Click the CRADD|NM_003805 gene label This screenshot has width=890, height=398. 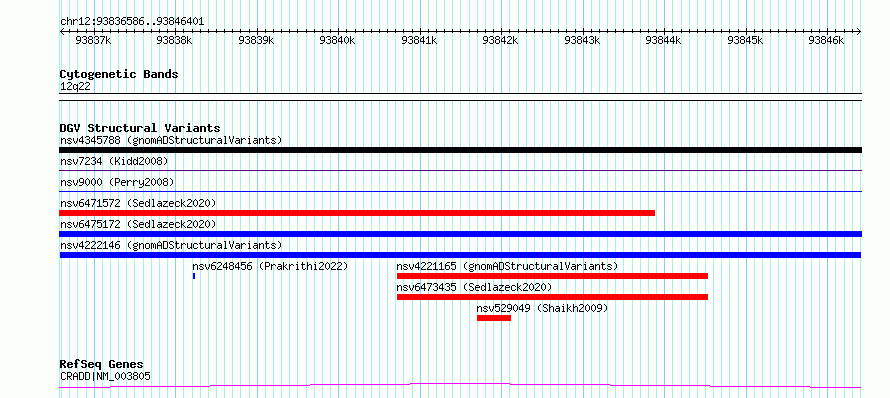coord(106,376)
